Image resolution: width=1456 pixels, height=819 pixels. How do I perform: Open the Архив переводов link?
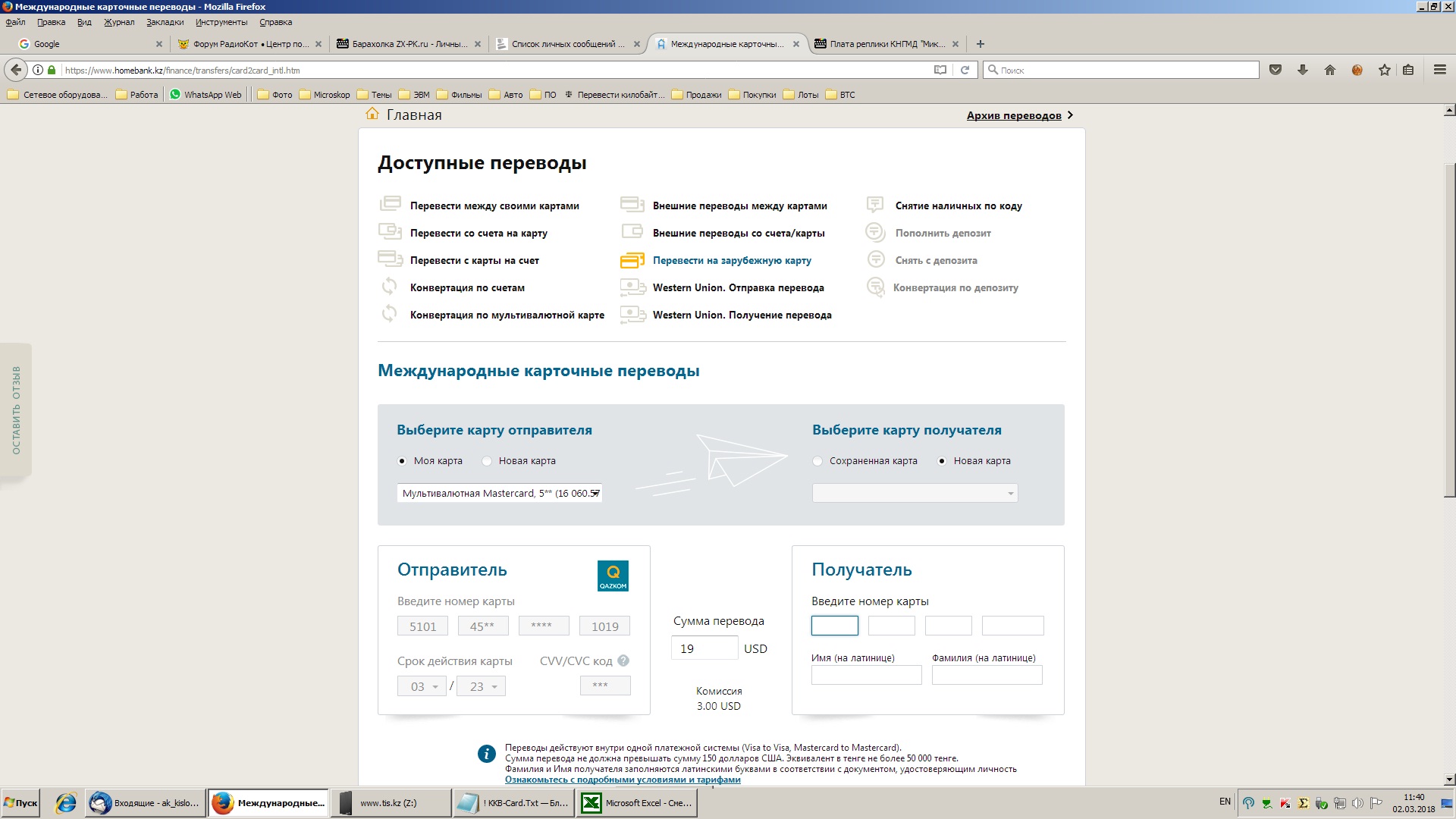pyautogui.click(x=1014, y=115)
